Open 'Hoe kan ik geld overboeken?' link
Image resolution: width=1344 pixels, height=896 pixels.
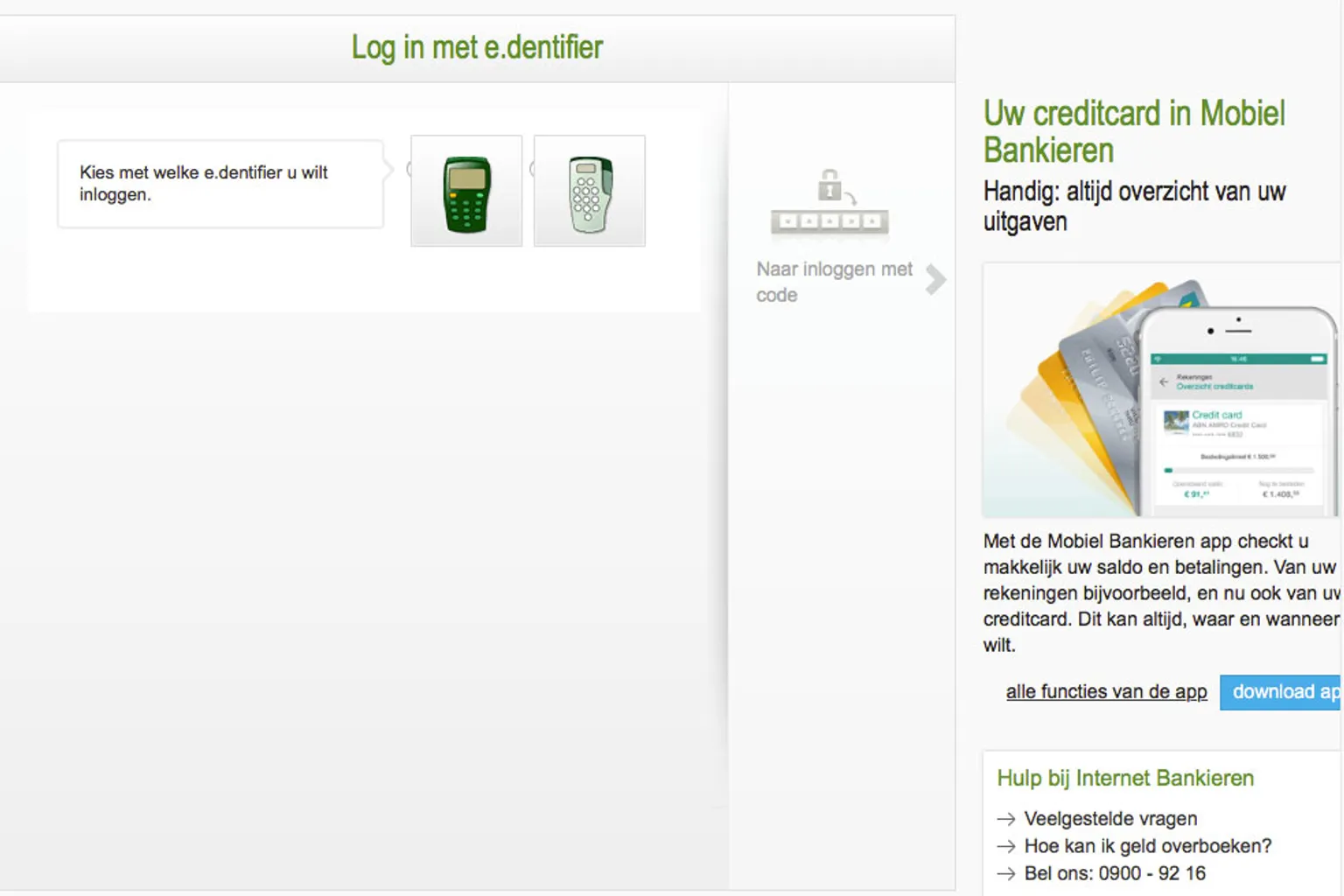(x=1147, y=846)
